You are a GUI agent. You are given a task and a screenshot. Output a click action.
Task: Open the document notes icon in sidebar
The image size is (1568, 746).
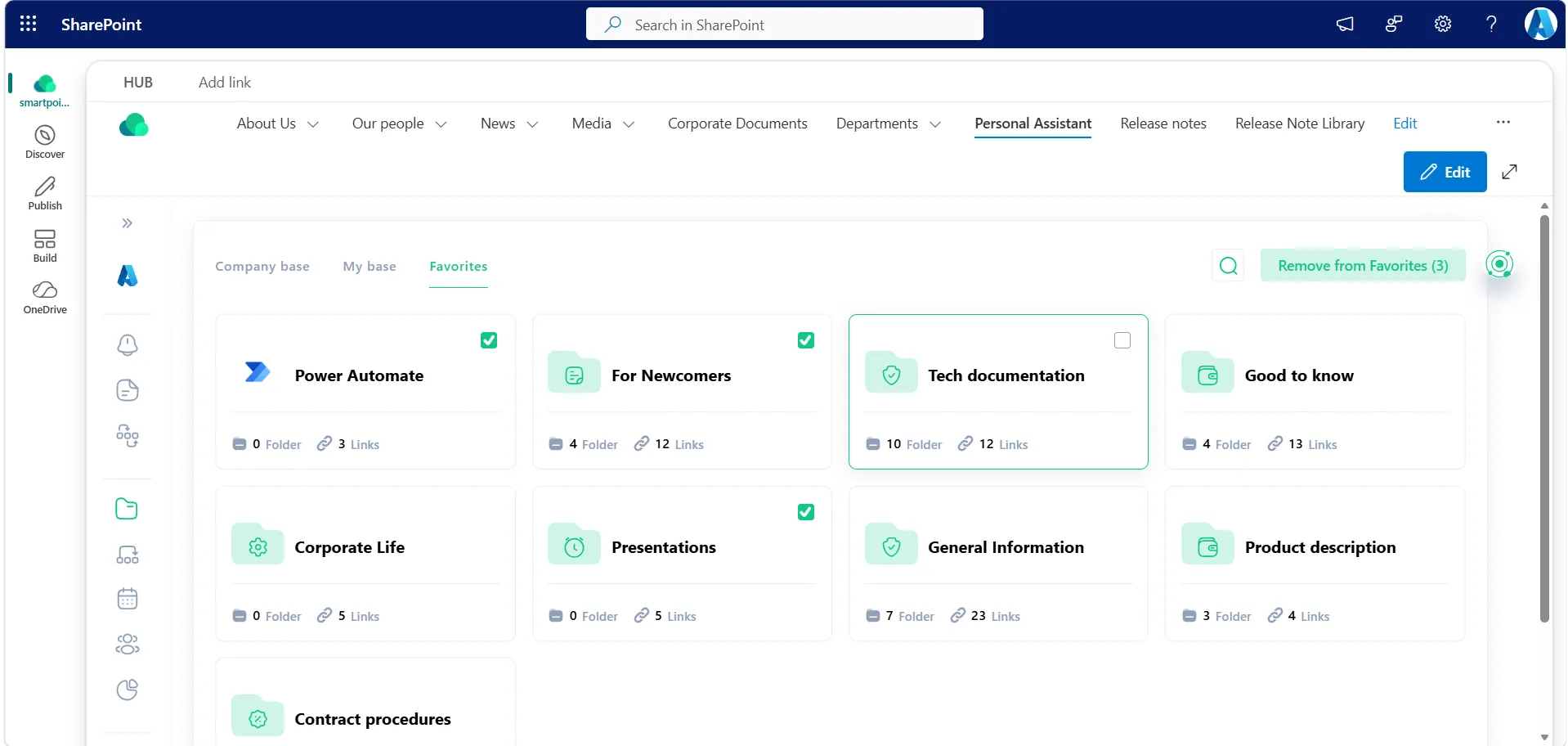(x=128, y=390)
